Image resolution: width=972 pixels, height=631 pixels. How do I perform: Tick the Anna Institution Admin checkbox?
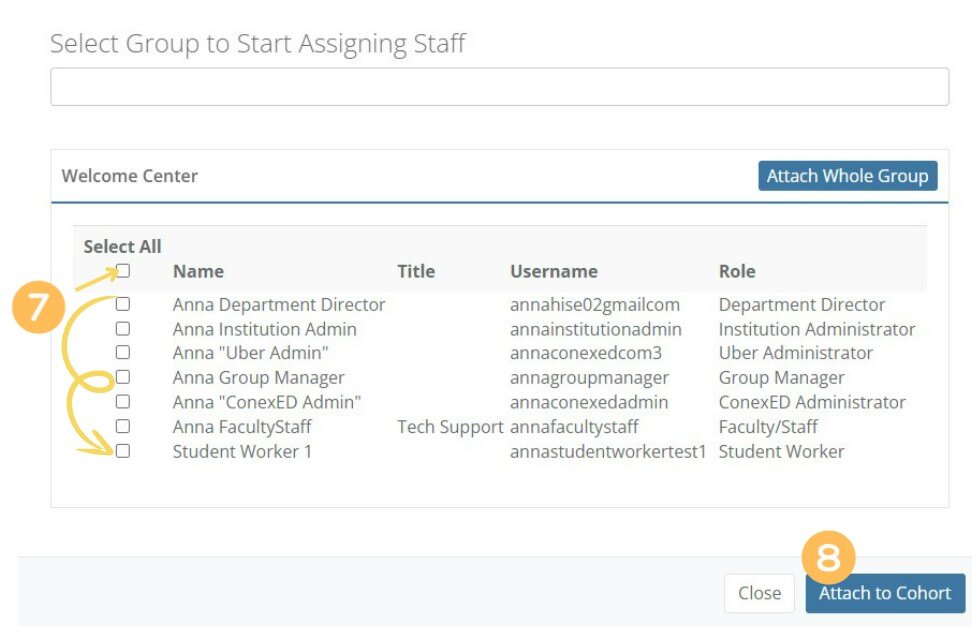tap(123, 328)
